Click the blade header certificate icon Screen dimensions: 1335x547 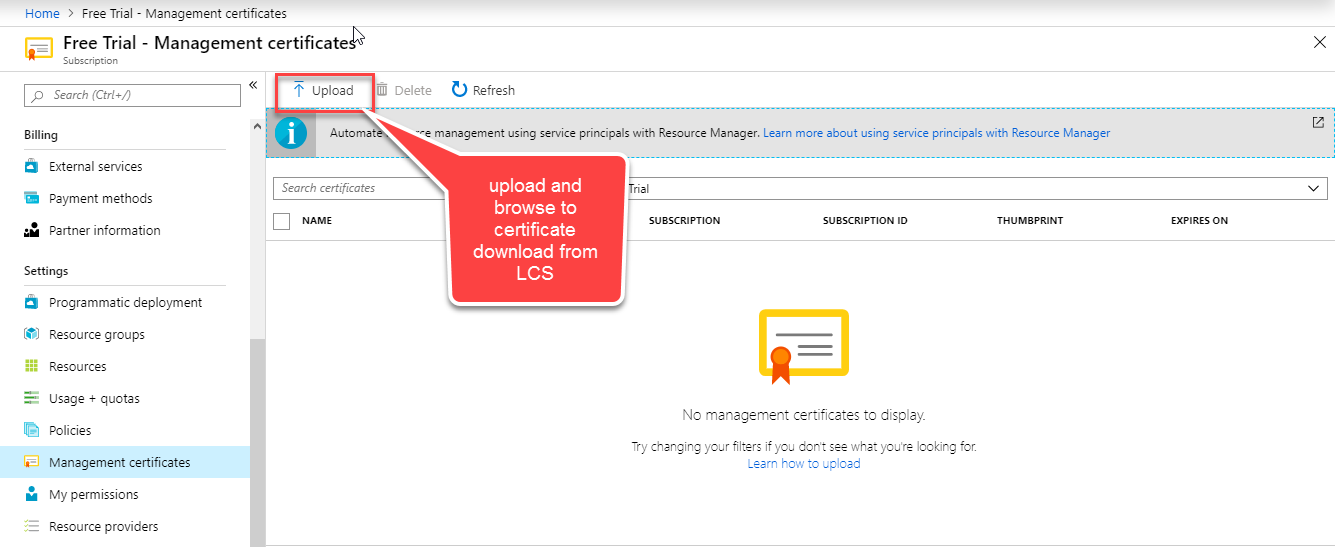coord(39,48)
